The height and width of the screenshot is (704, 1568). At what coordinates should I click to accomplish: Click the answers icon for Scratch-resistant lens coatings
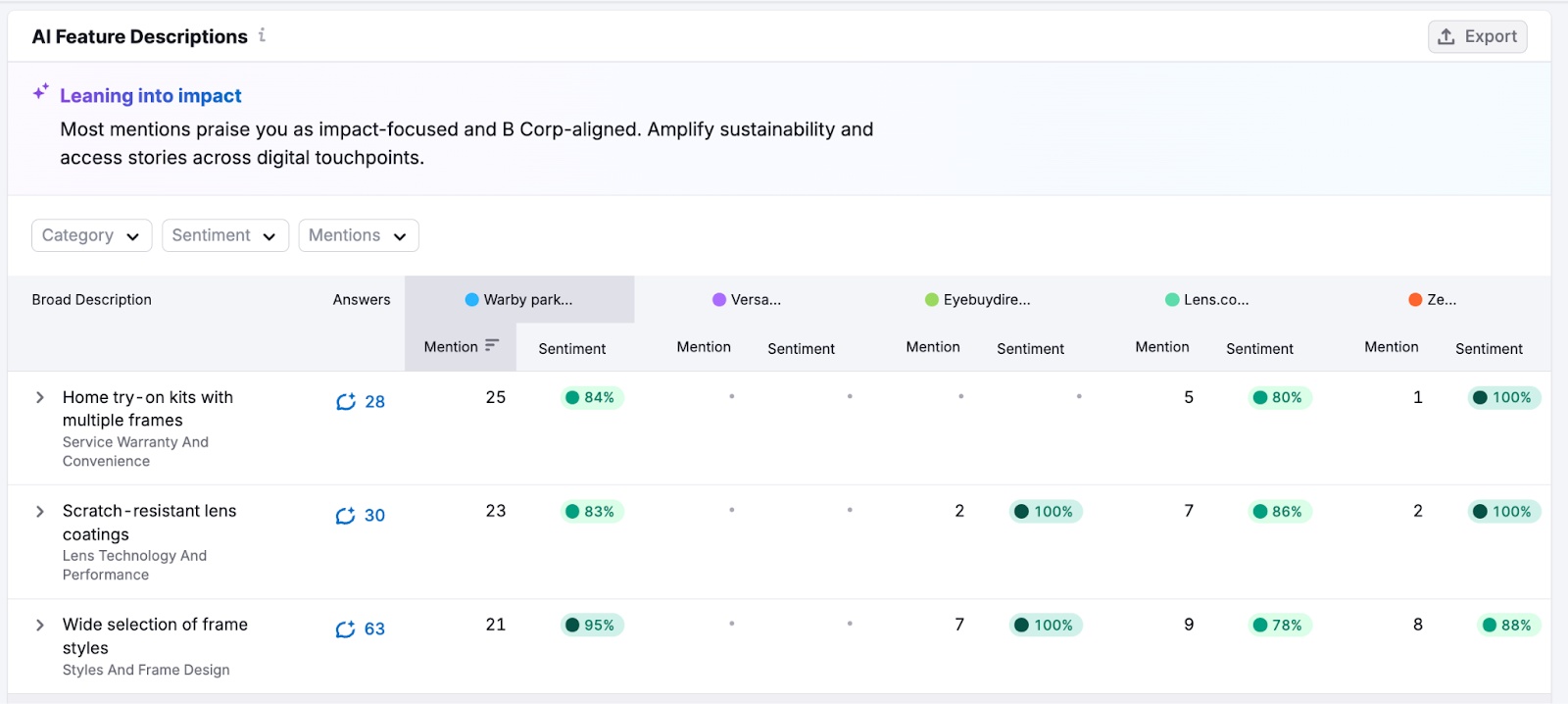click(x=345, y=516)
